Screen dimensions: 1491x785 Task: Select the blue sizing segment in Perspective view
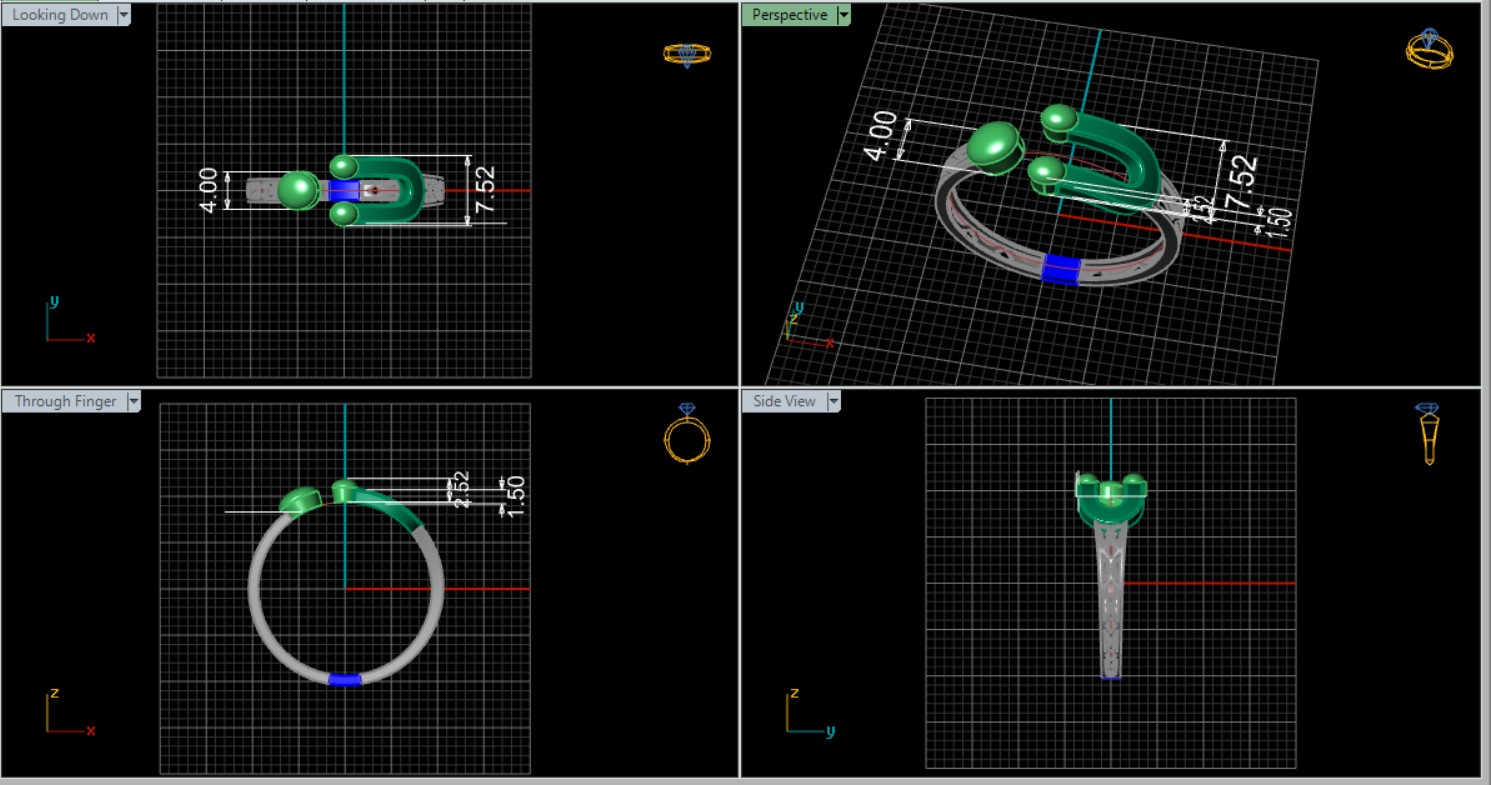[x=1061, y=269]
